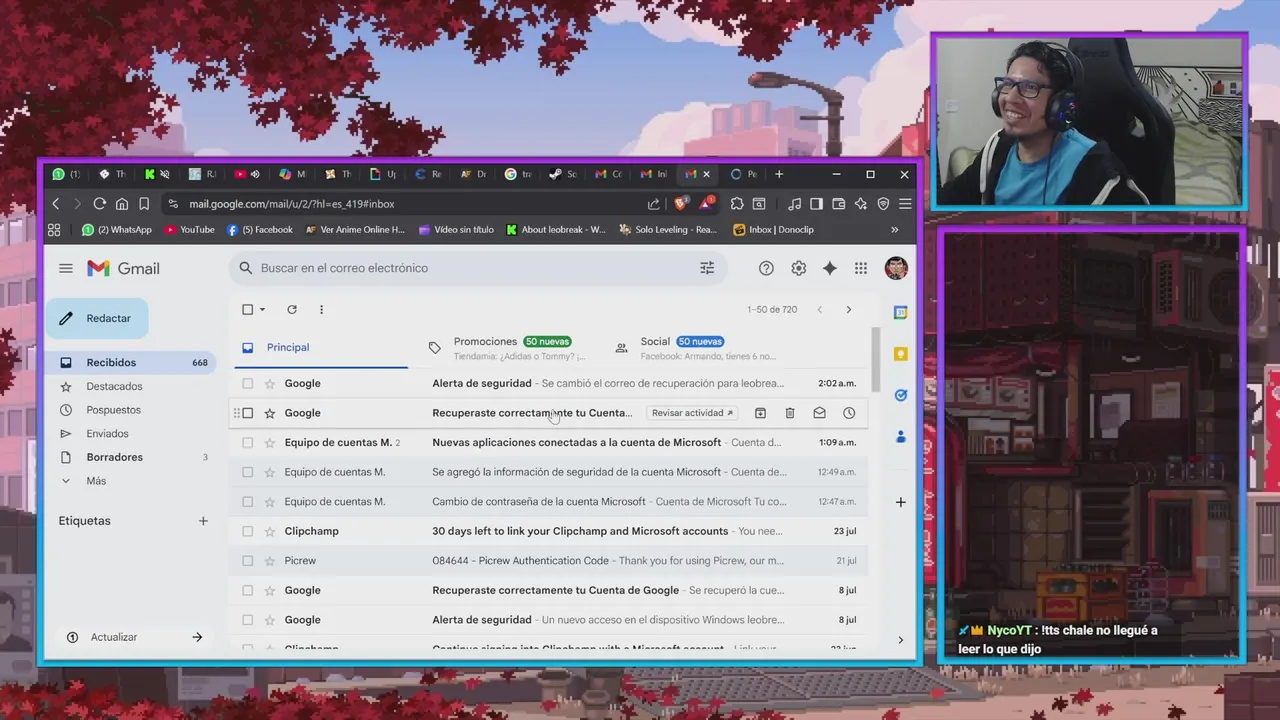
Task: Create new label plus next to Etiquetas
Action: click(x=203, y=521)
